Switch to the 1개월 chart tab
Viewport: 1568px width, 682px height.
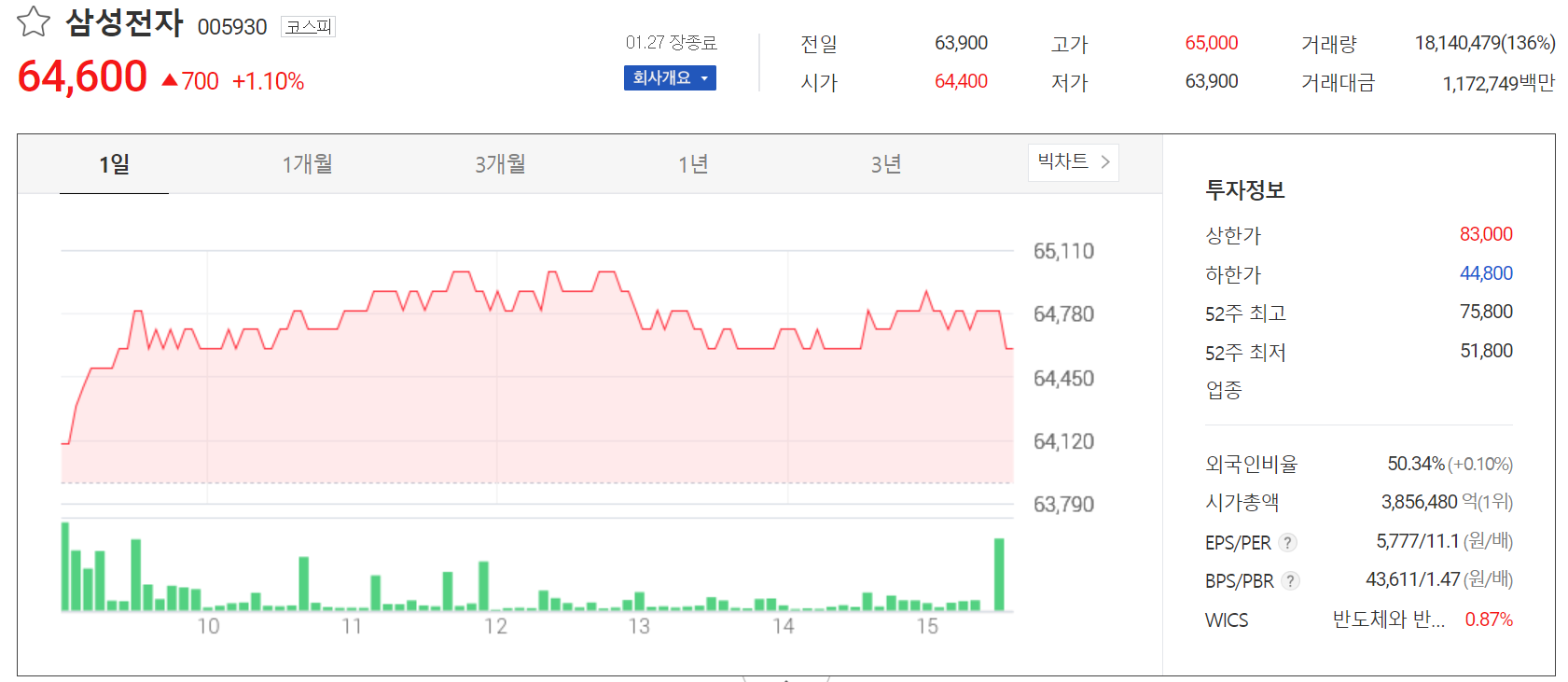tap(308, 164)
